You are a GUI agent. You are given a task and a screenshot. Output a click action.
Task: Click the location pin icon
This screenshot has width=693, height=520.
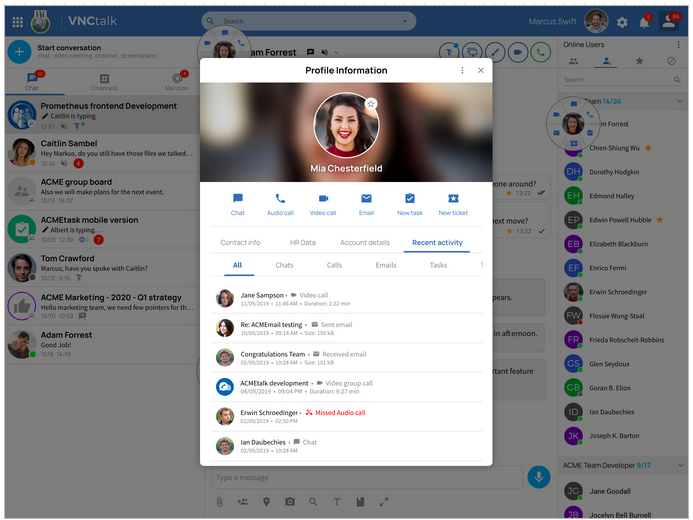coord(267,502)
